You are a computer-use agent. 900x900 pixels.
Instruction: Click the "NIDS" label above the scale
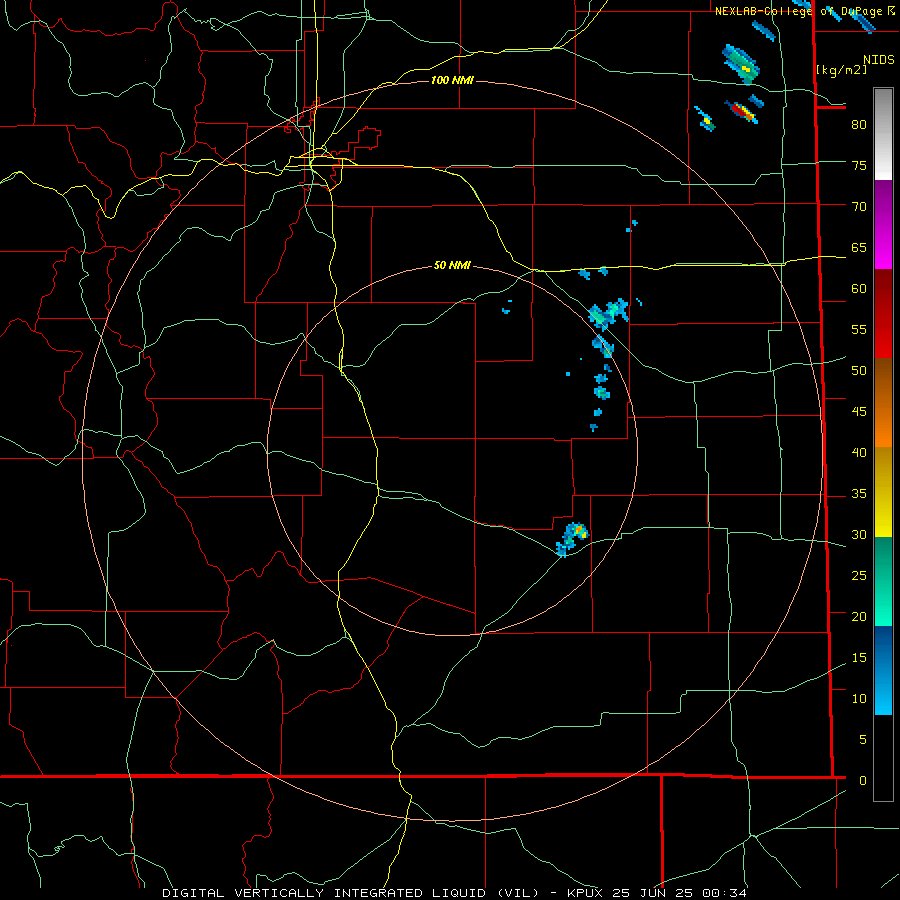(x=879, y=60)
